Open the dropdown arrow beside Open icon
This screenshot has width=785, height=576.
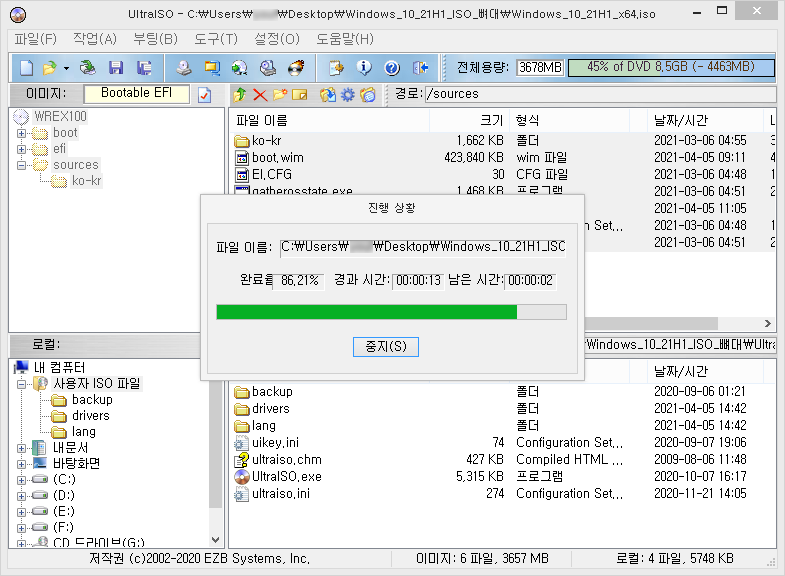66,68
